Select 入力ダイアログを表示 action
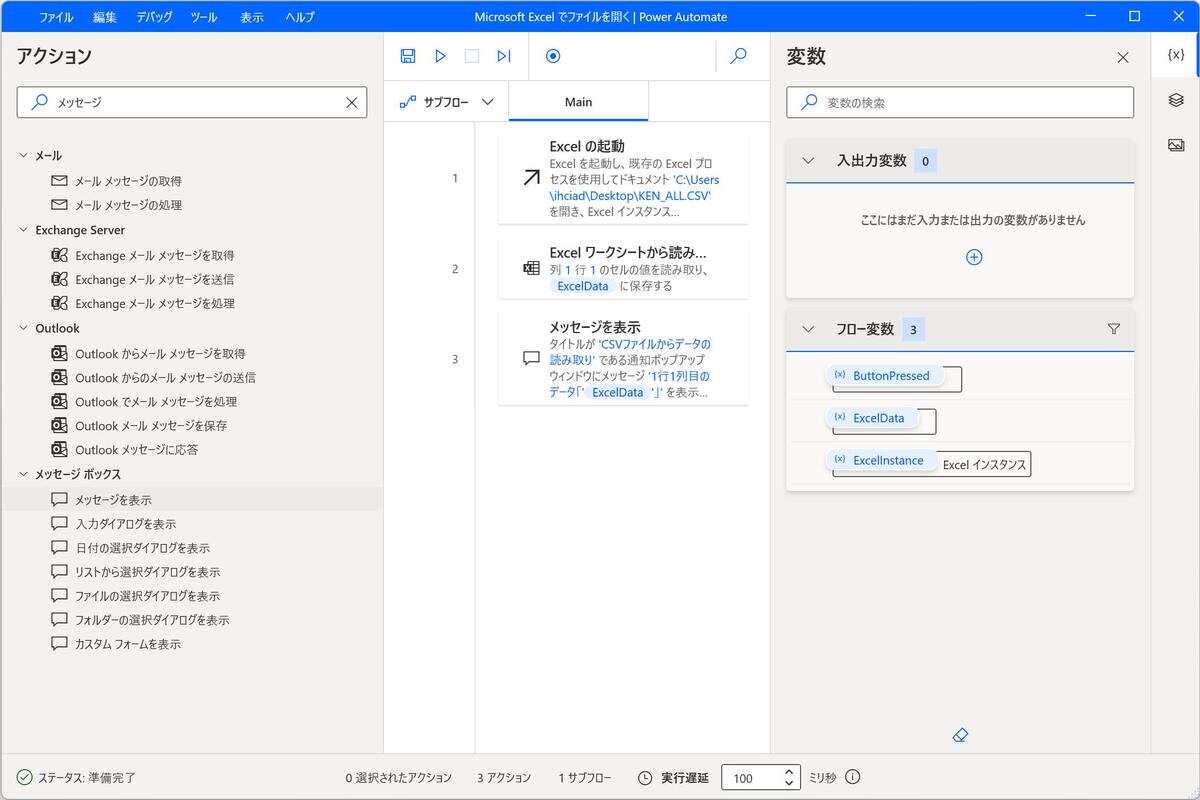The image size is (1200, 800). 125,523
